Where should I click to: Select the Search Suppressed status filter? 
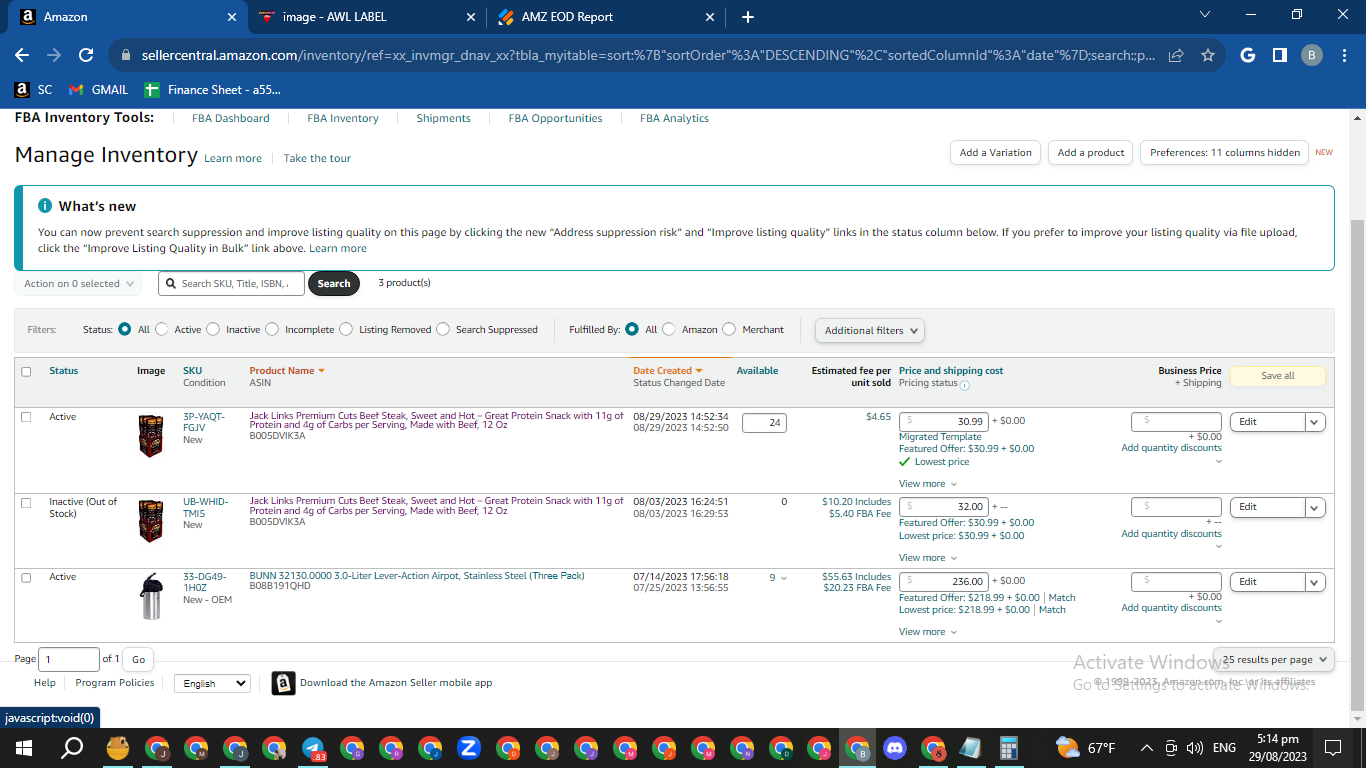point(445,329)
